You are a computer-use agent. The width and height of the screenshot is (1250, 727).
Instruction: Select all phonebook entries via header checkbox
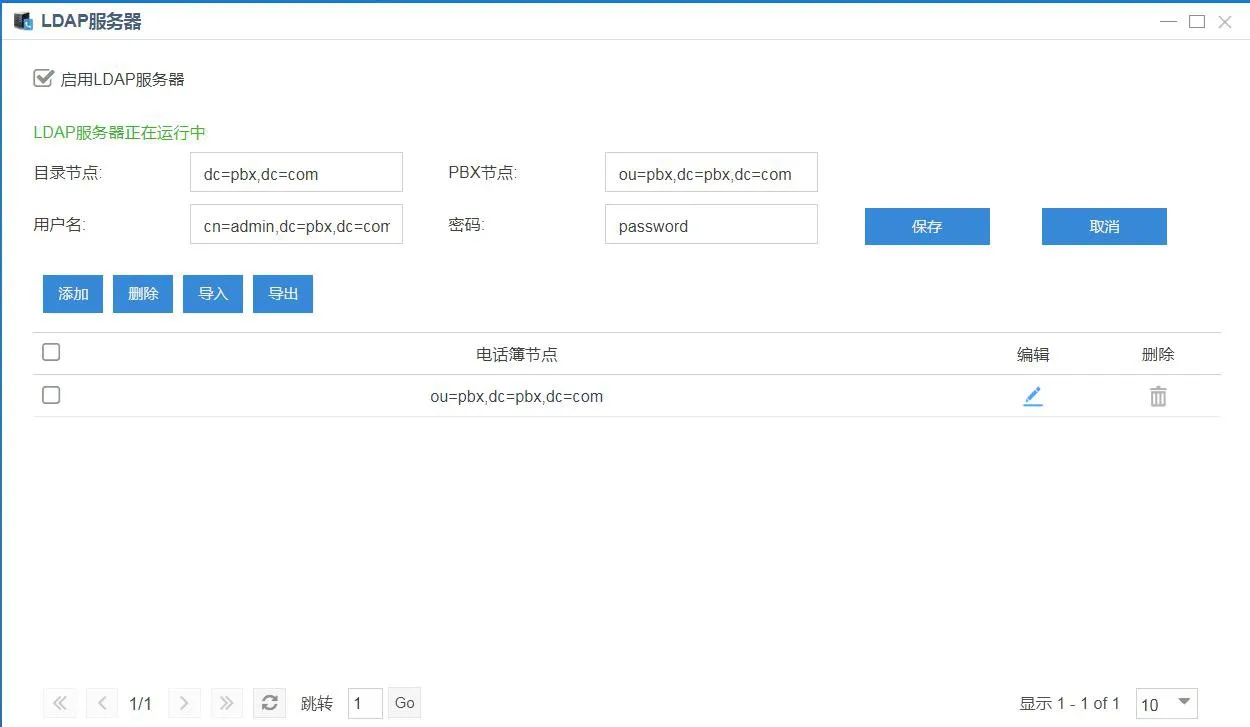(x=50, y=352)
